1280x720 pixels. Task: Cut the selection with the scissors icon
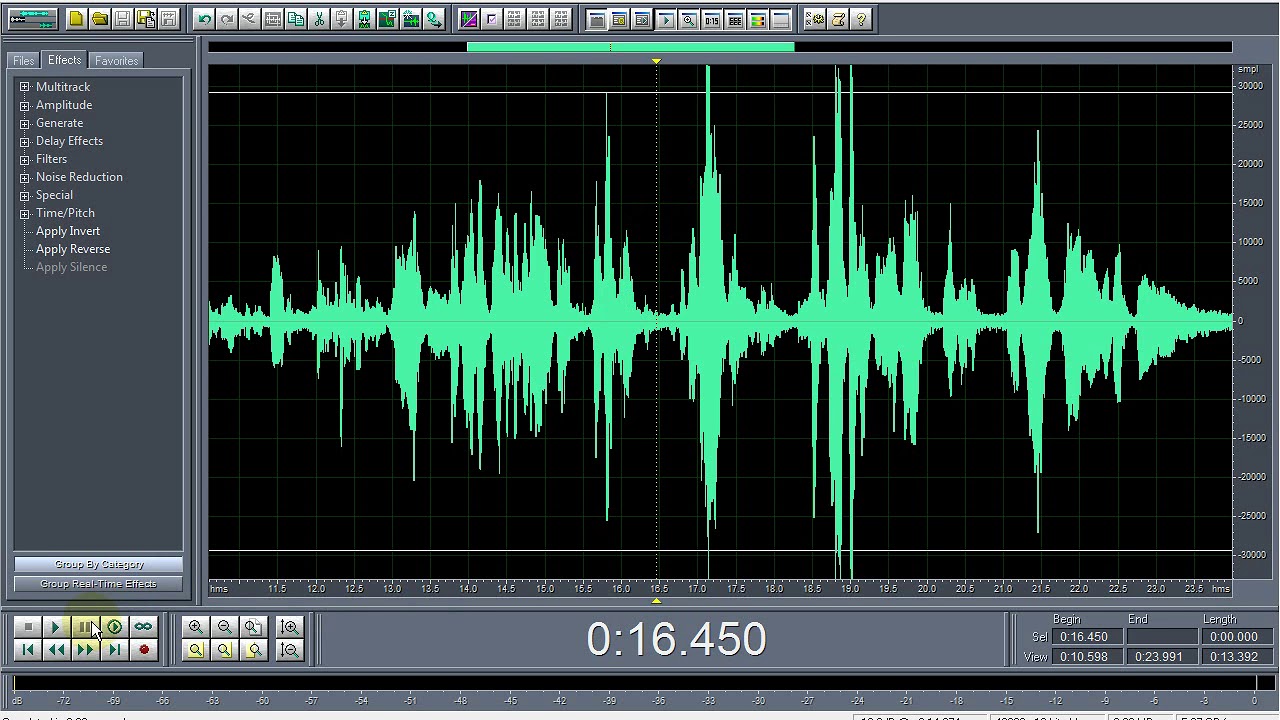pos(319,19)
